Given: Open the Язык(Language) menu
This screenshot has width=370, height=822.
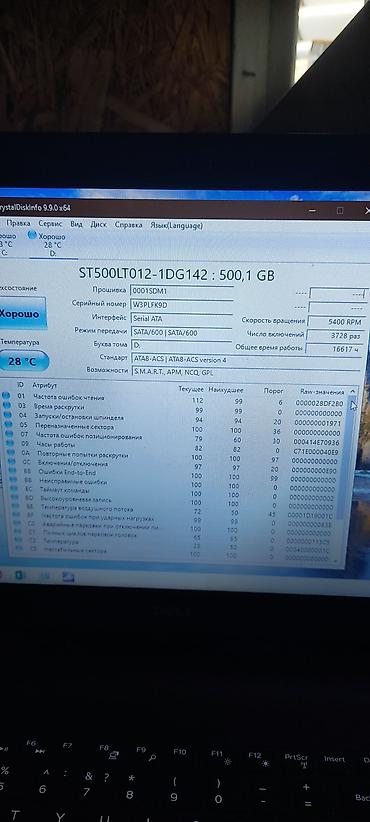Looking at the screenshot, I should (176, 225).
